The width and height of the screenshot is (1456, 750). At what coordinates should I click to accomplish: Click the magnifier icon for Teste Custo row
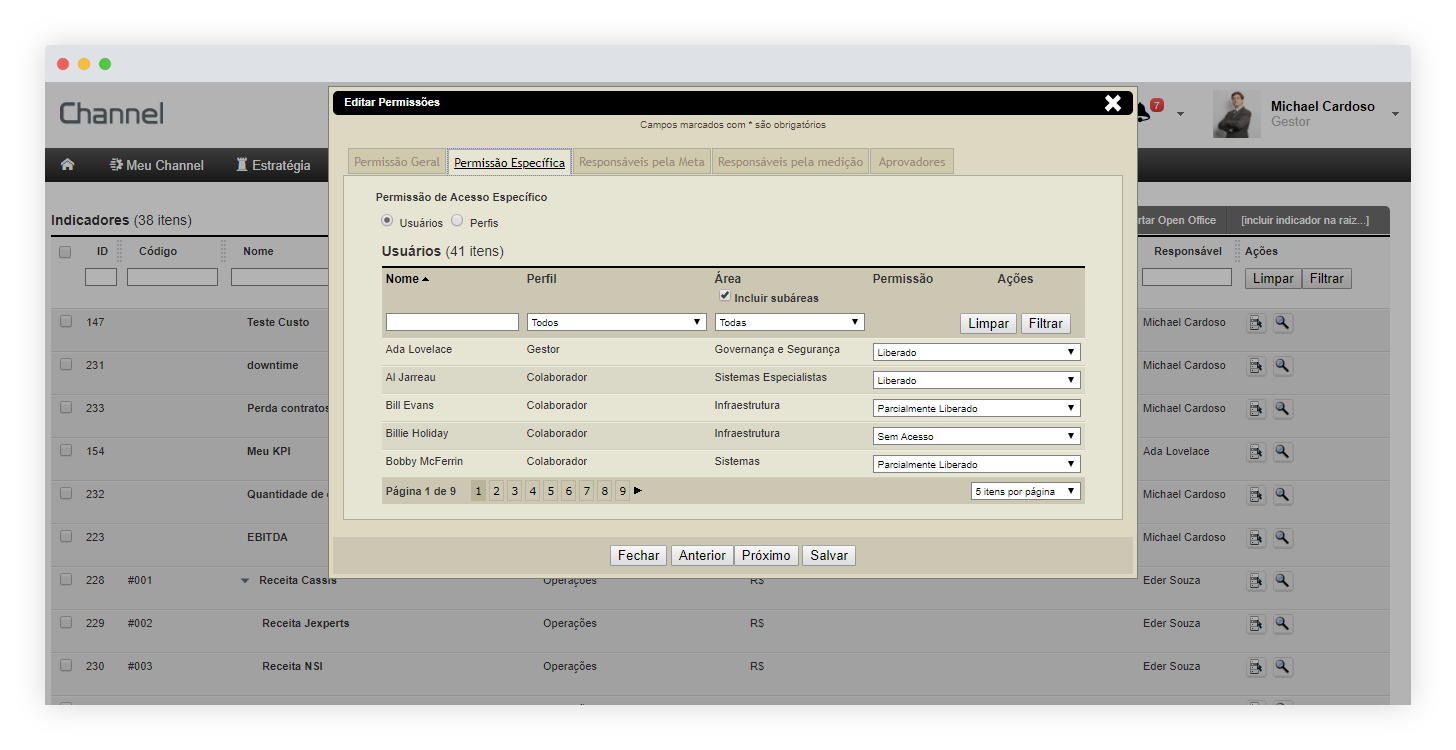(1283, 323)
